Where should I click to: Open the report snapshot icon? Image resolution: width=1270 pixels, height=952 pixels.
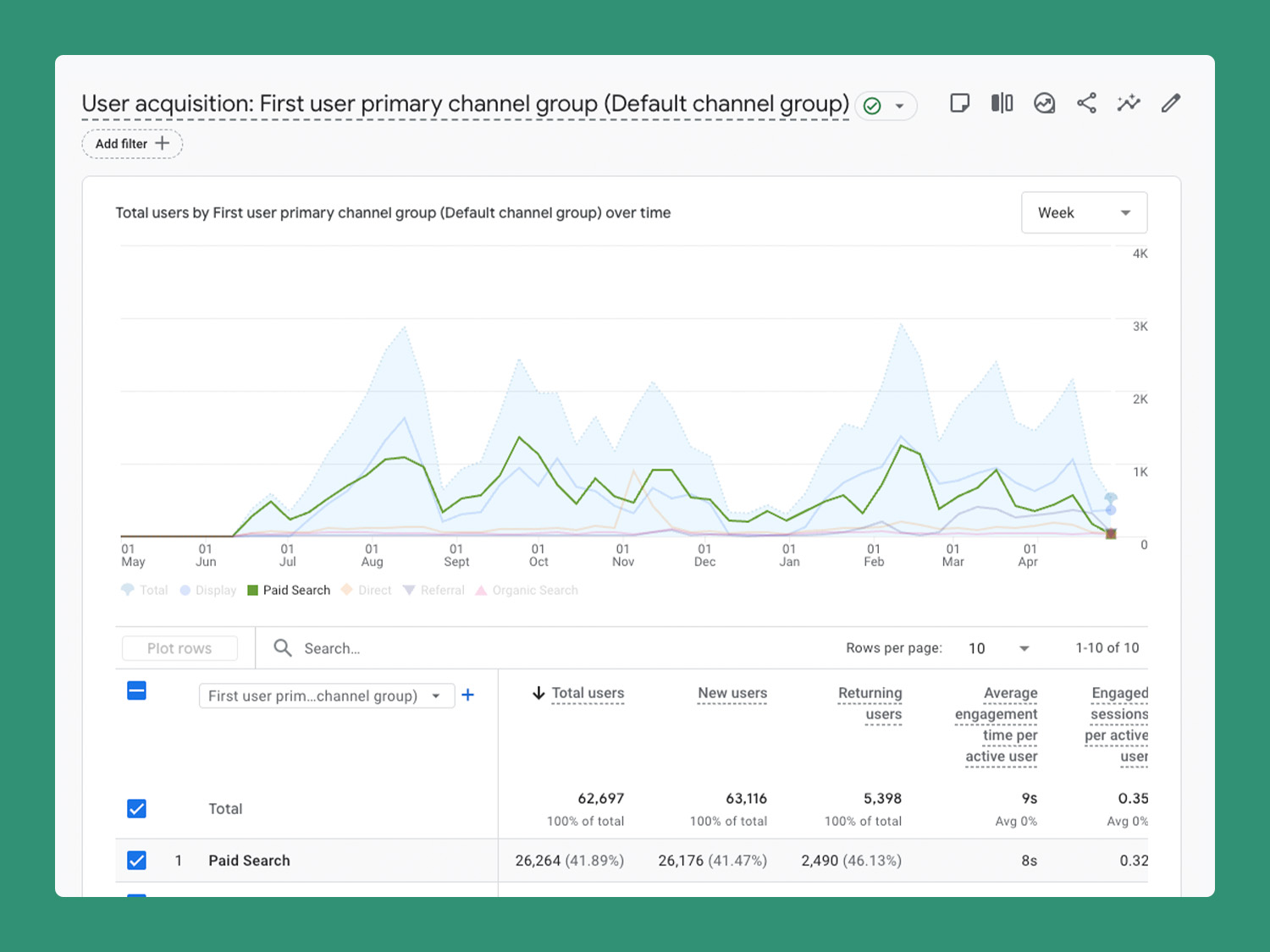[x=1044, y=103]
